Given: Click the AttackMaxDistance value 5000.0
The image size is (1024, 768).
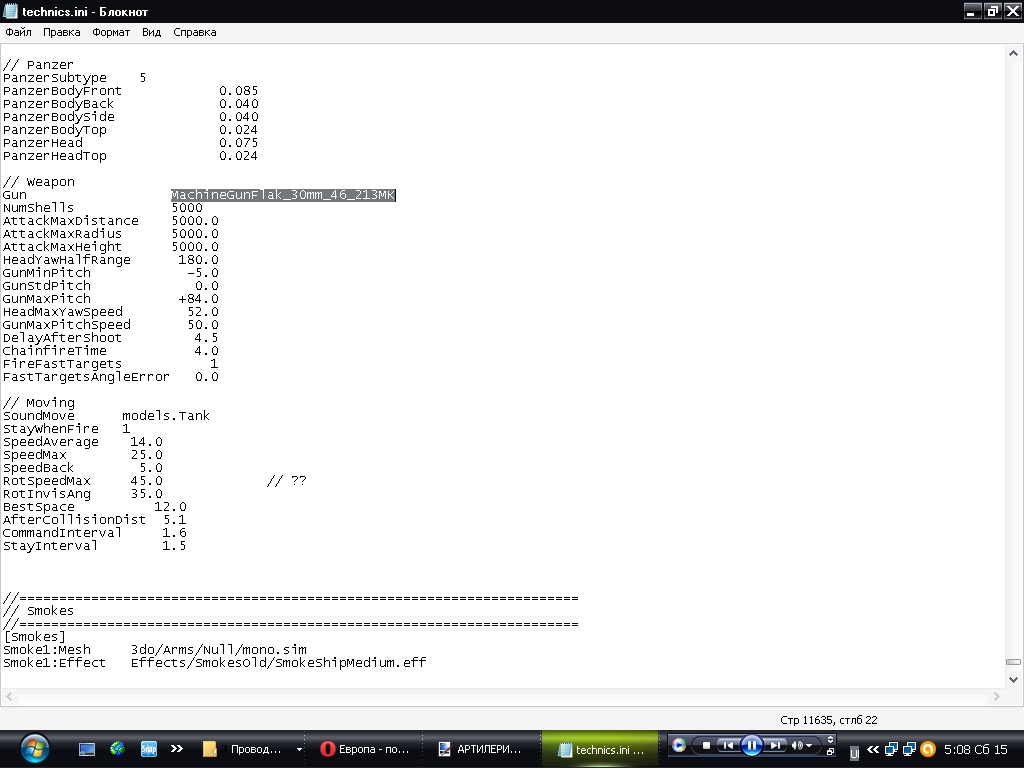Looking at the screenshot, I should point(195,221).
